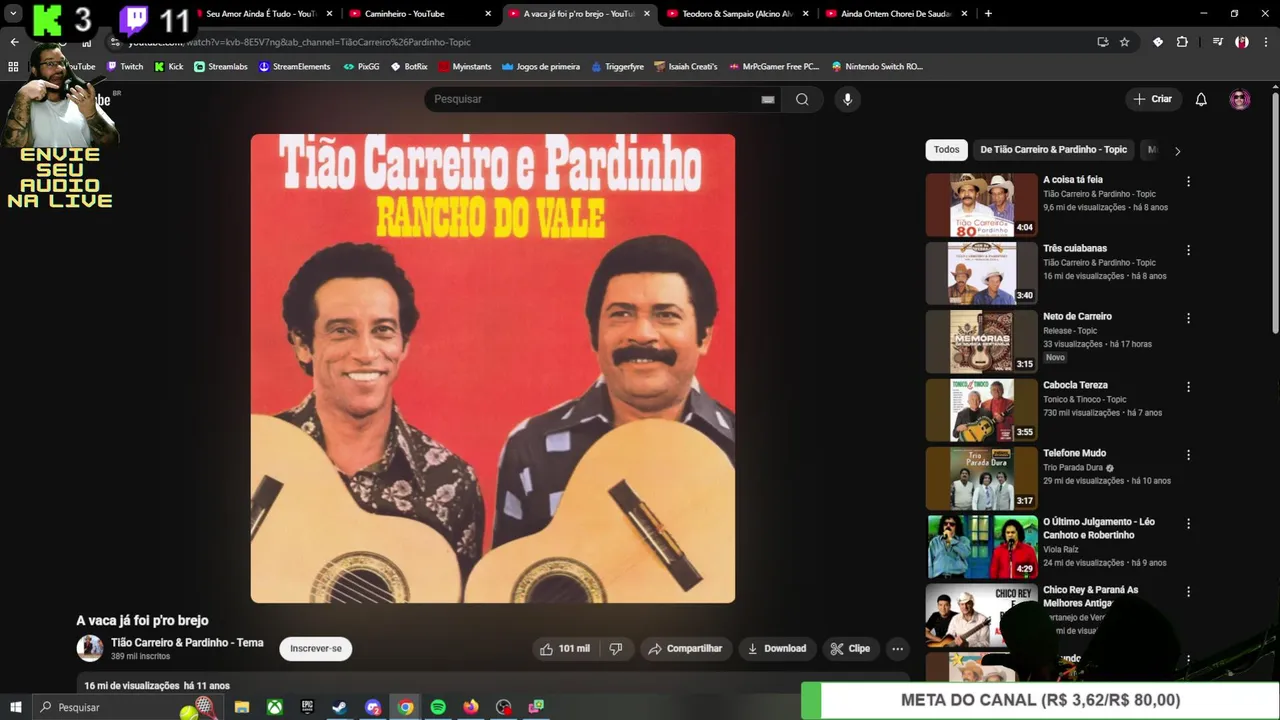Click the Download button under the video
Screen dimensions: 1280x720
[x=776, y=649]
